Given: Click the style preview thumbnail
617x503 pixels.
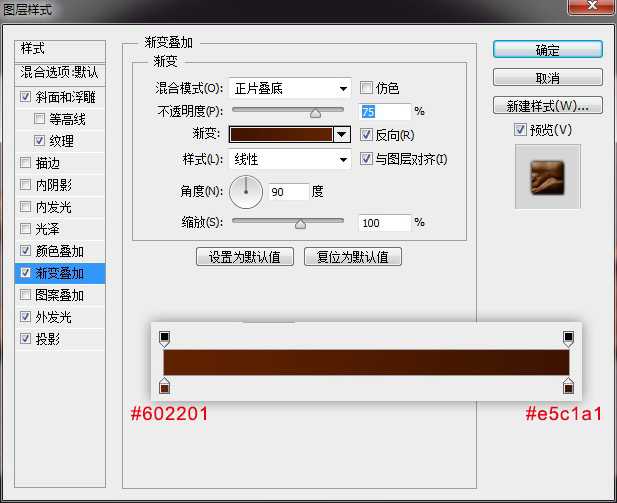Looking at the screenshot, I should [548, 177].
